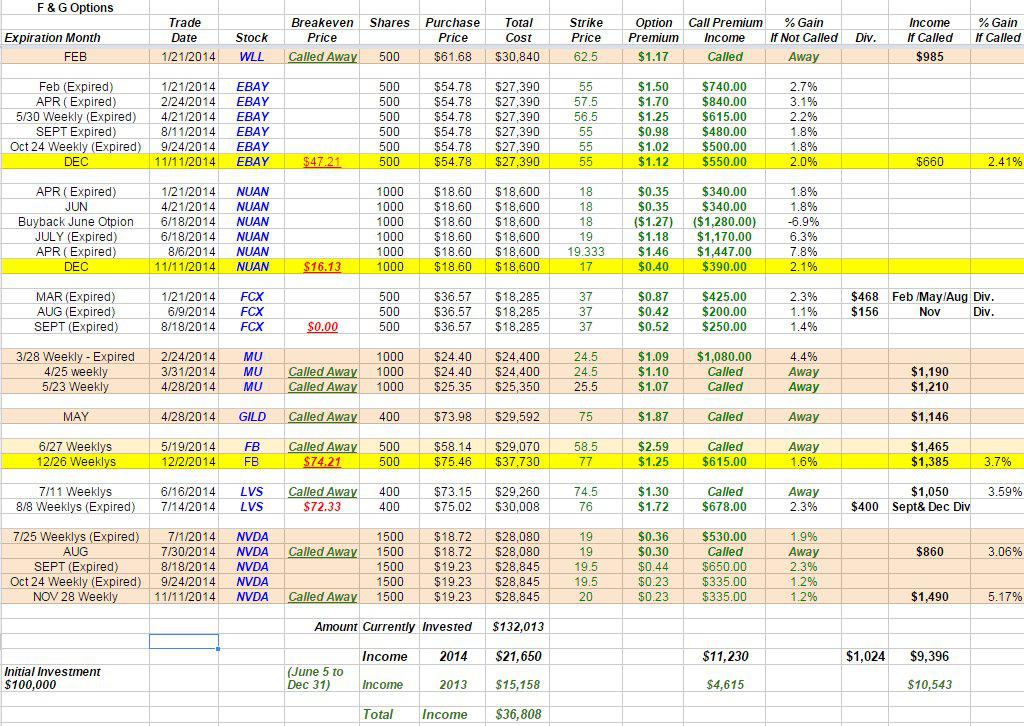
Task: Select the $1,146 GILD income cell
Action: 929,417
